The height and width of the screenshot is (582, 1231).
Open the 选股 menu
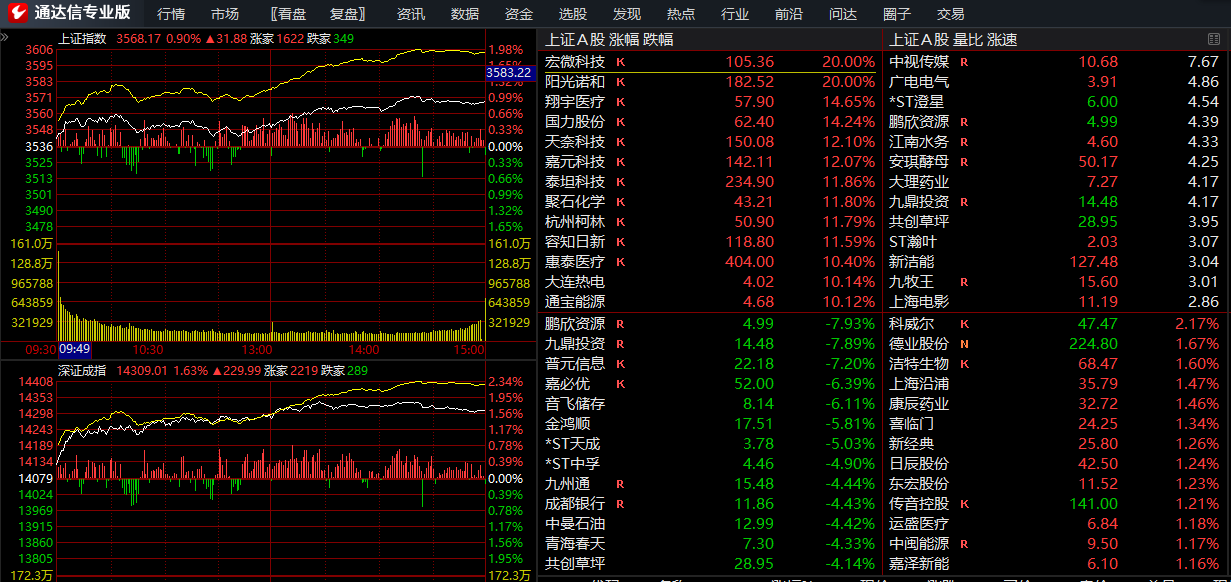573,14
